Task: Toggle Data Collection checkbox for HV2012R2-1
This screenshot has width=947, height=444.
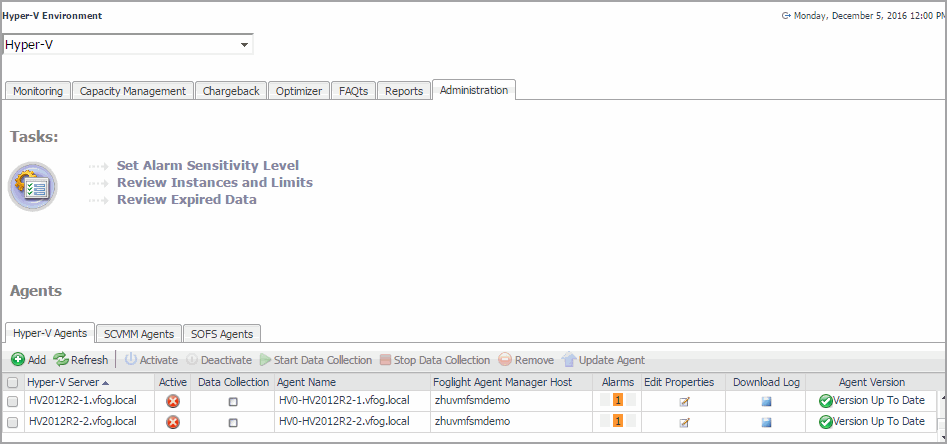Action: click(233, 402)
